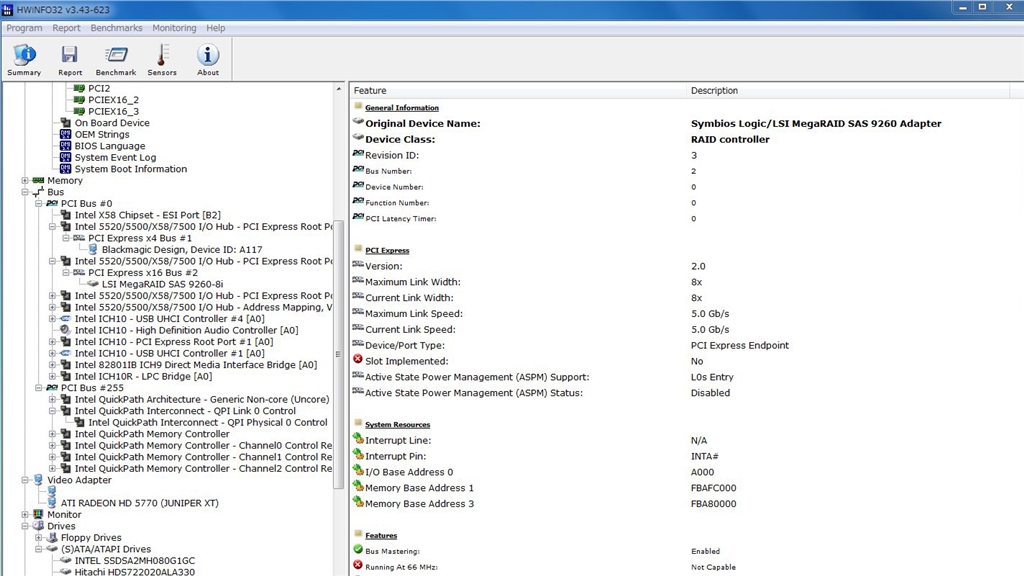Open the Help menu
This screenshot has height=576, width=1024.
216,28
